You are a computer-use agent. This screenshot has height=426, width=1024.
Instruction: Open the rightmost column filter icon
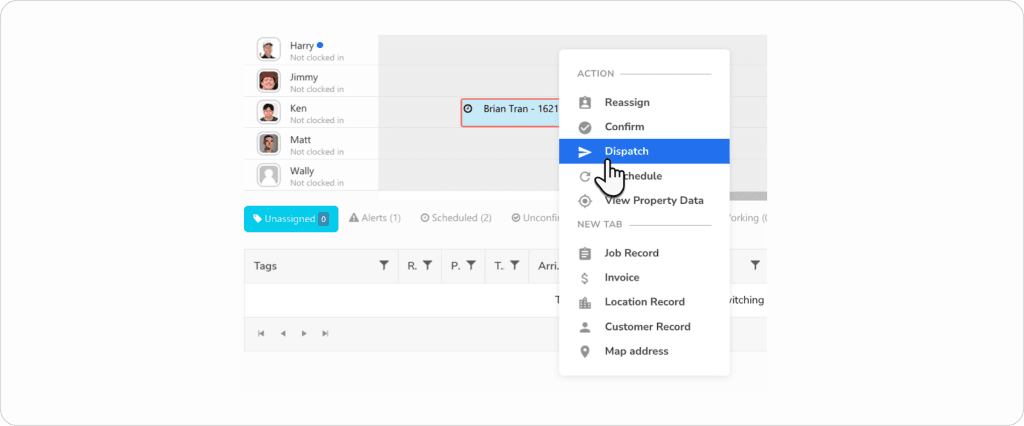(x=755, y=265)
